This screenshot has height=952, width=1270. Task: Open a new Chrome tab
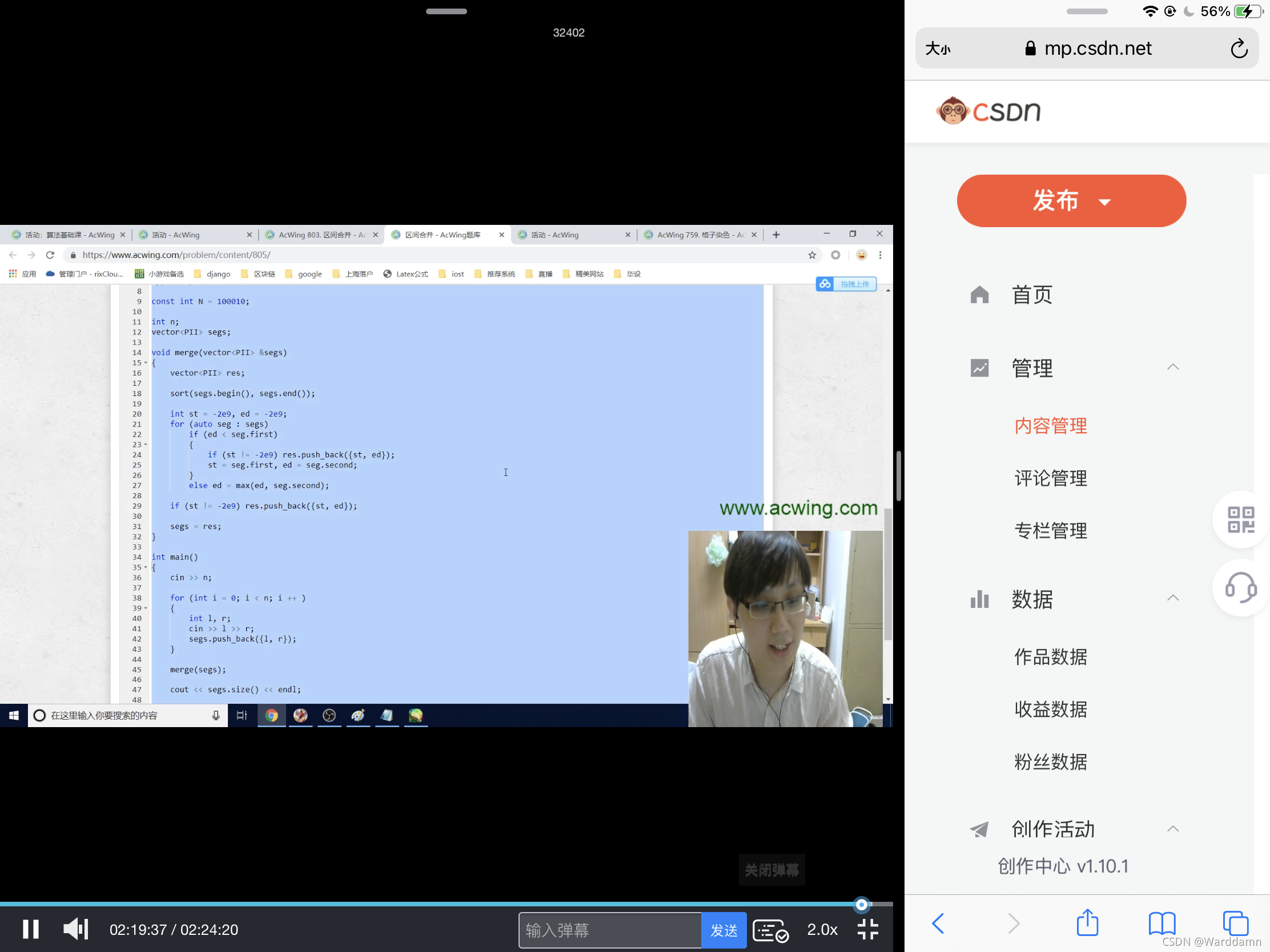775,235
